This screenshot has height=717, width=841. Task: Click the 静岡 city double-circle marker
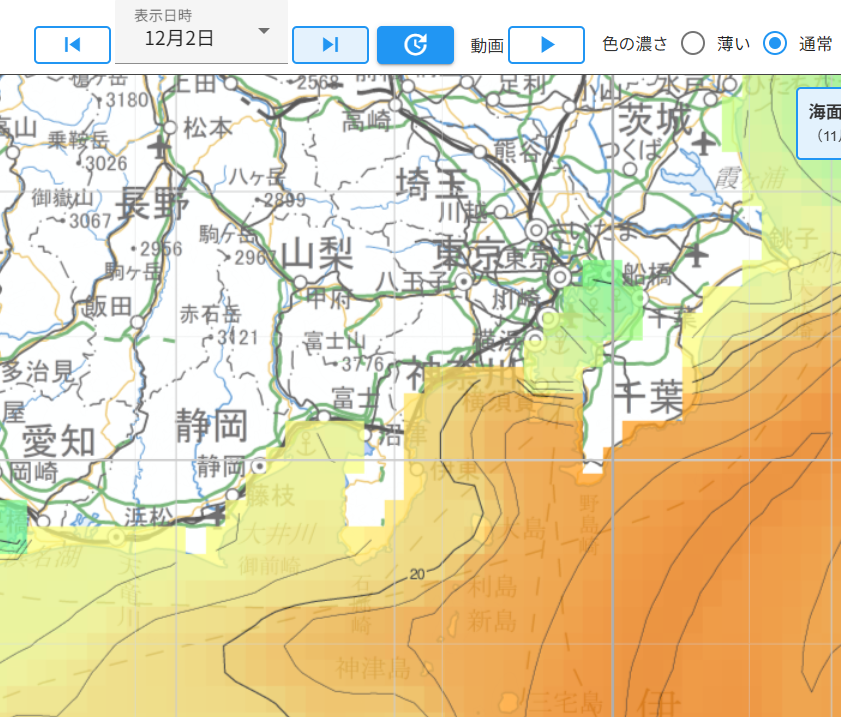tap(259, 465)
